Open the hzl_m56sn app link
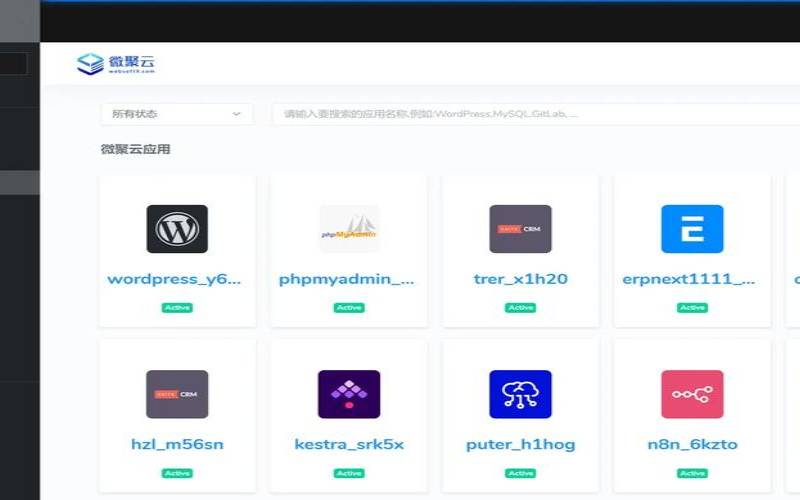The image size is (800, 500). 177,444
